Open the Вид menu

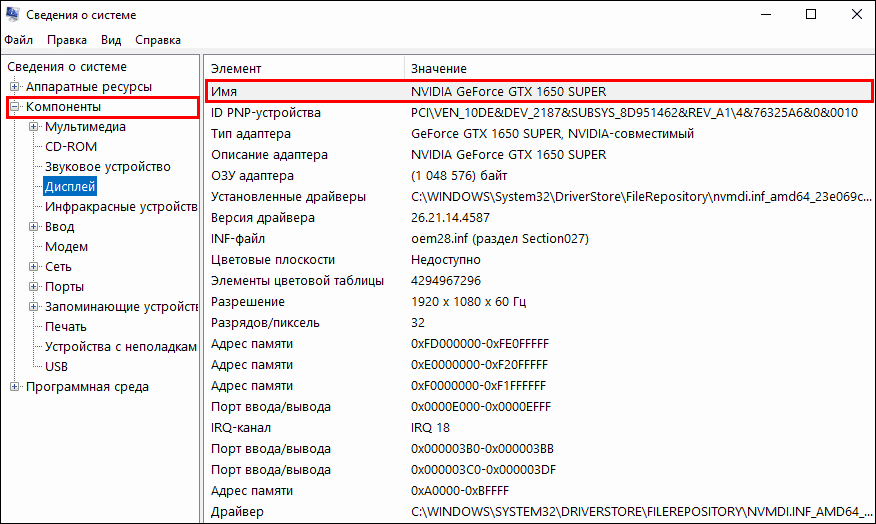click(x=111, y=40)
